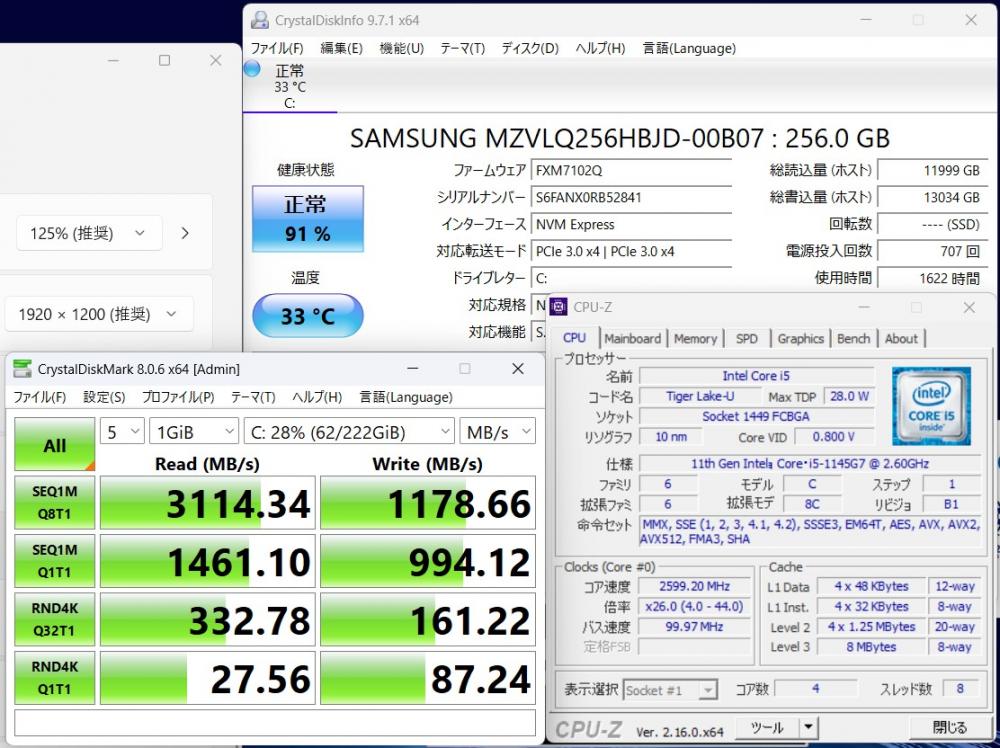Click the CrystalDiskMark title bar icon
Screen dimensions: 1000x748
coord(22,369)
